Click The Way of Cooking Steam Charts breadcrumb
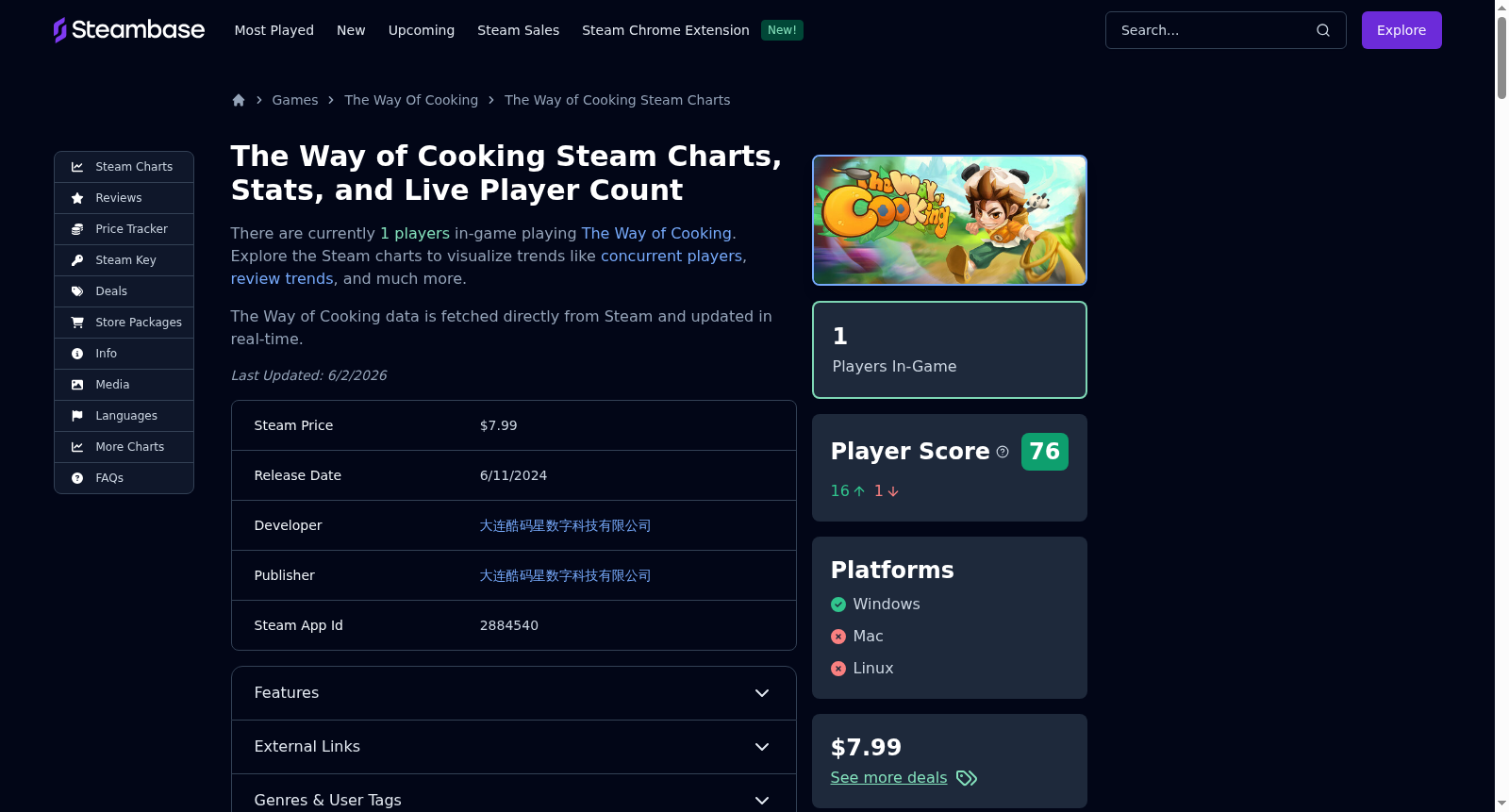 coord(617,100)
